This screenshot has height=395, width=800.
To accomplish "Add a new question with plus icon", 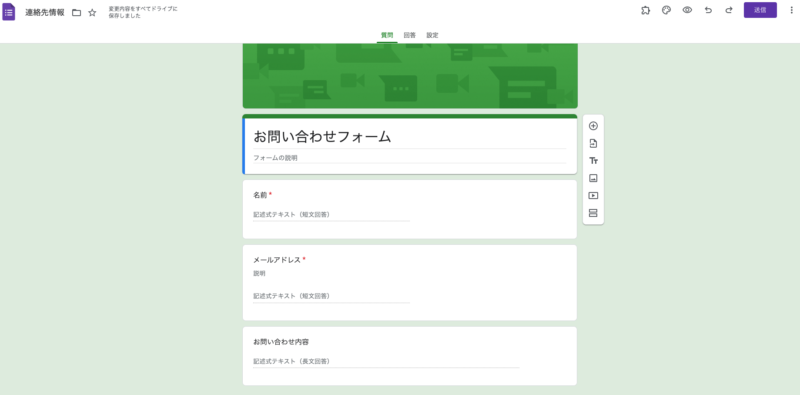I will [593, 126].
